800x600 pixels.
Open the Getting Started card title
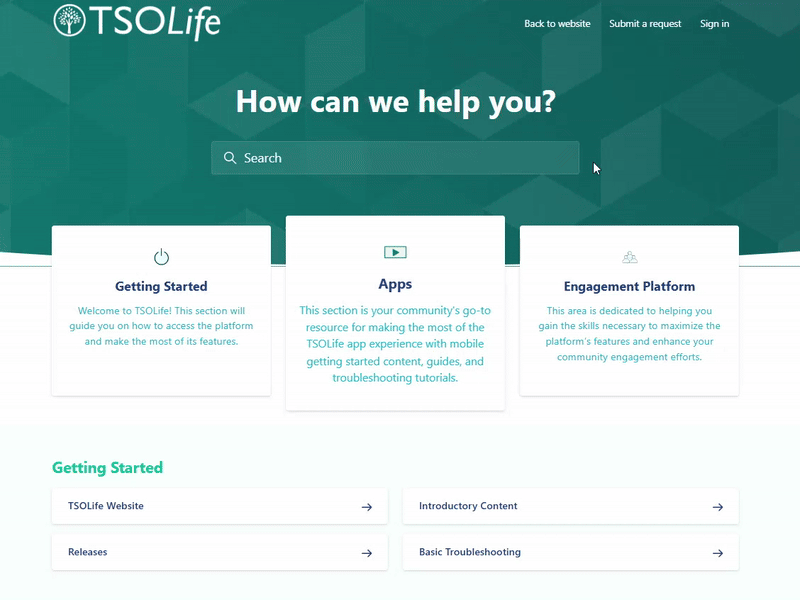pos(161,286)
